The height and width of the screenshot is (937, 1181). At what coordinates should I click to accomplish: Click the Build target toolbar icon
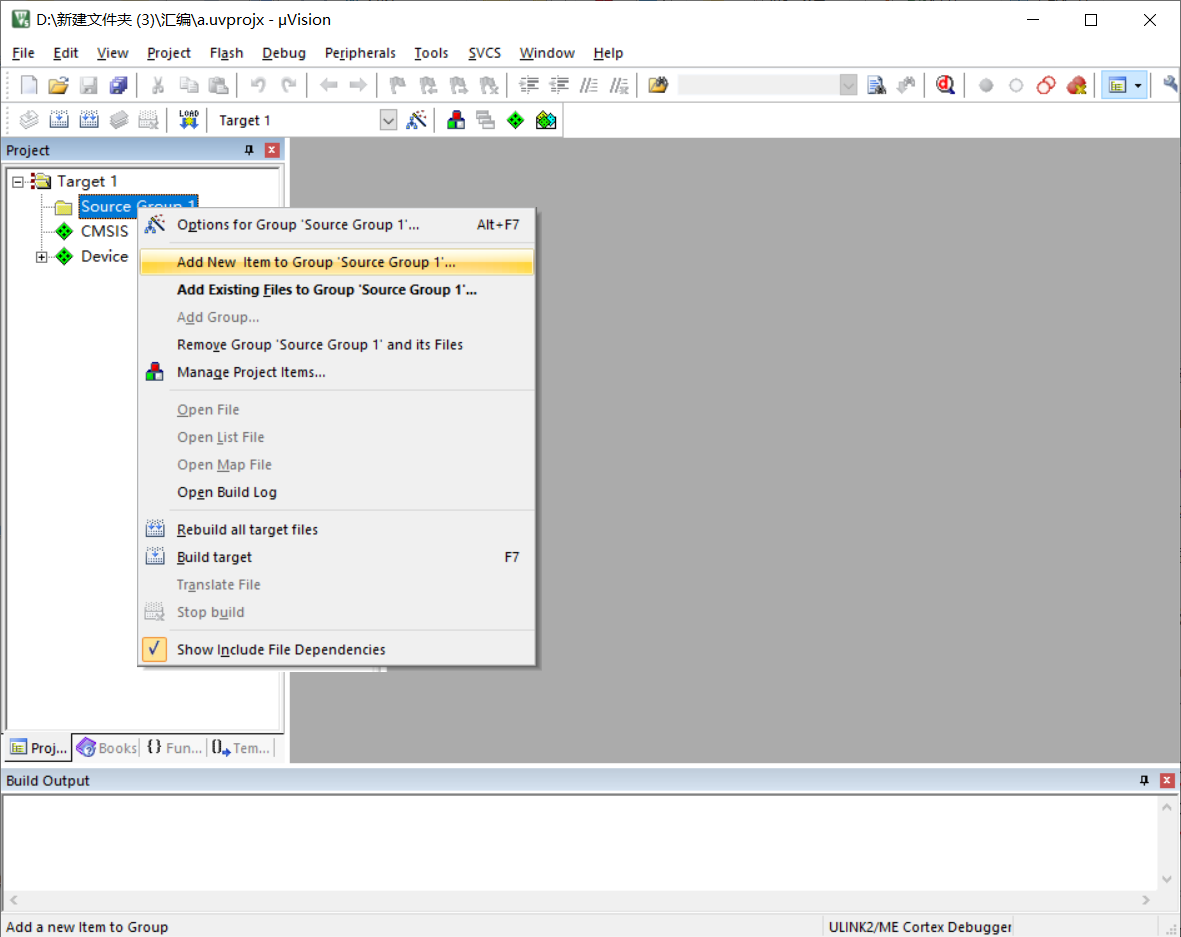pyautogui.click(x=59, y=120)
